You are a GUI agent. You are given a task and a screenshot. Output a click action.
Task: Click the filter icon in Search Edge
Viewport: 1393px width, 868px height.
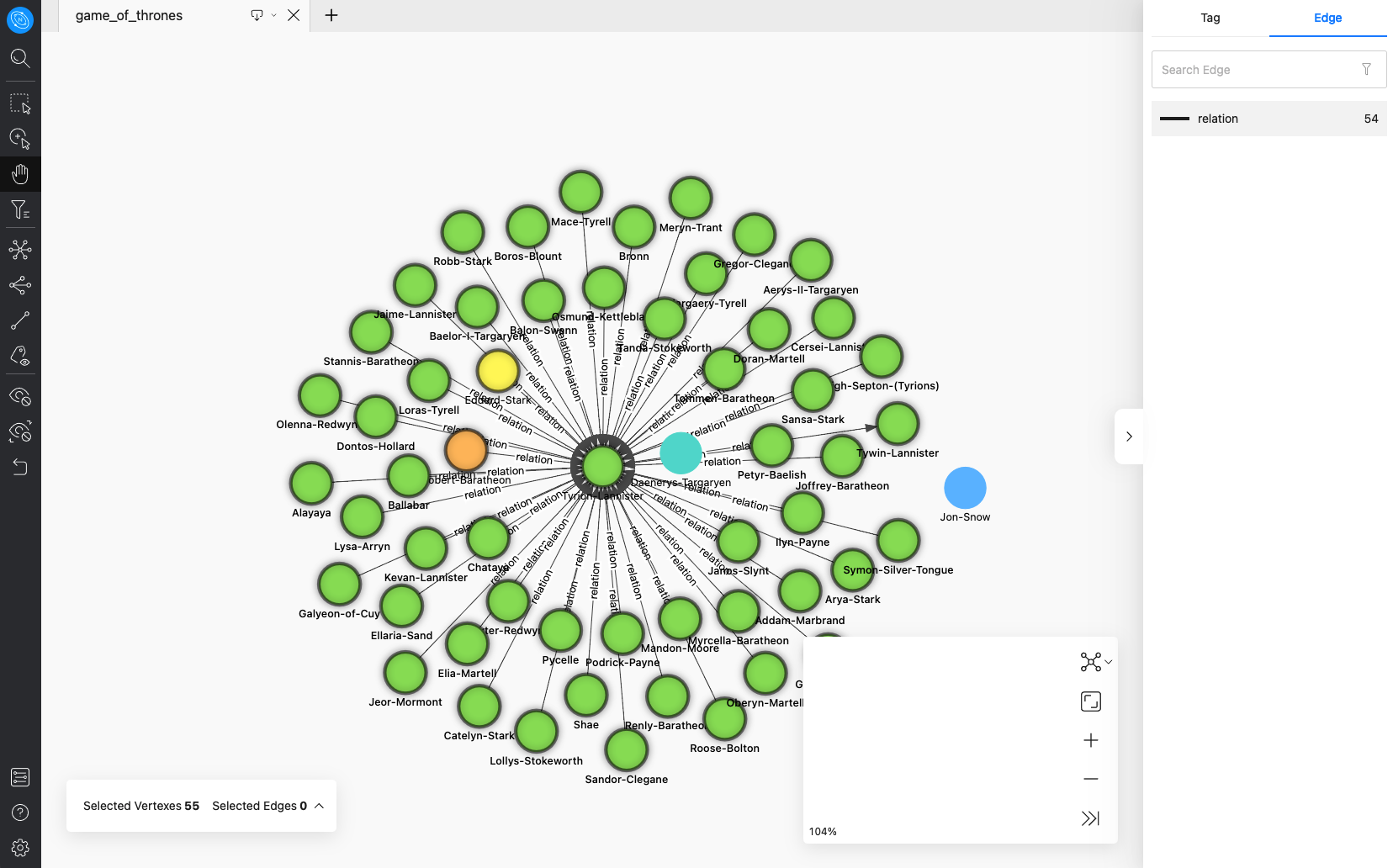pos(1366,70)
